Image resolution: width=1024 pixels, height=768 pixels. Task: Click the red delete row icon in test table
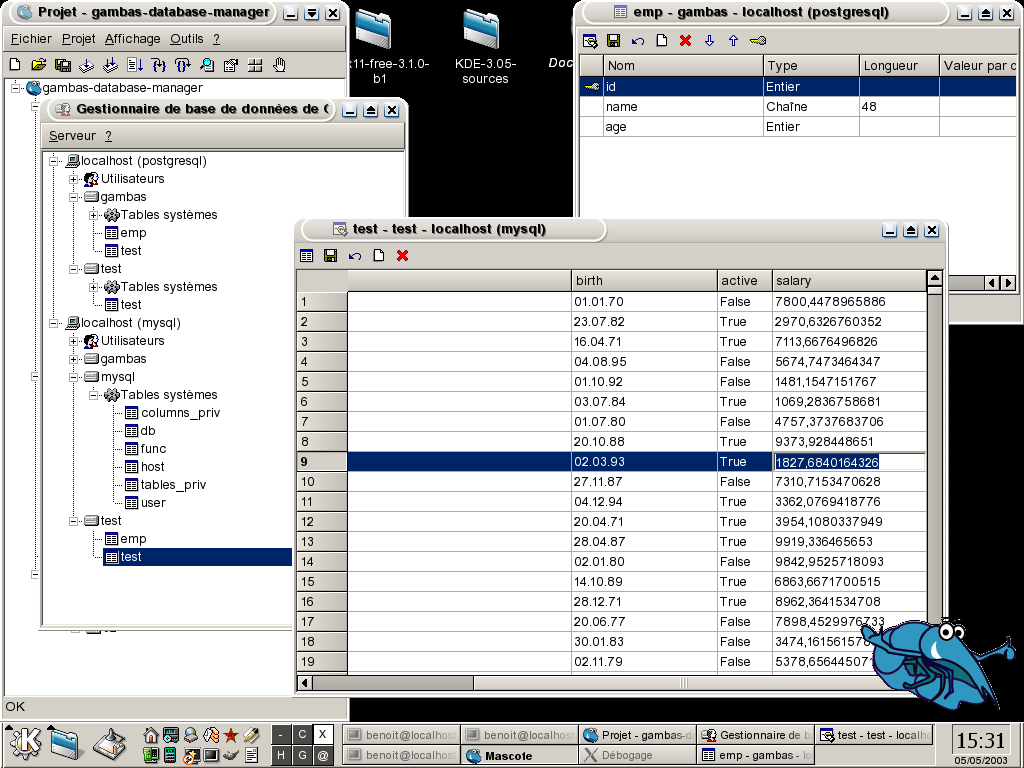tap(402, 255)
